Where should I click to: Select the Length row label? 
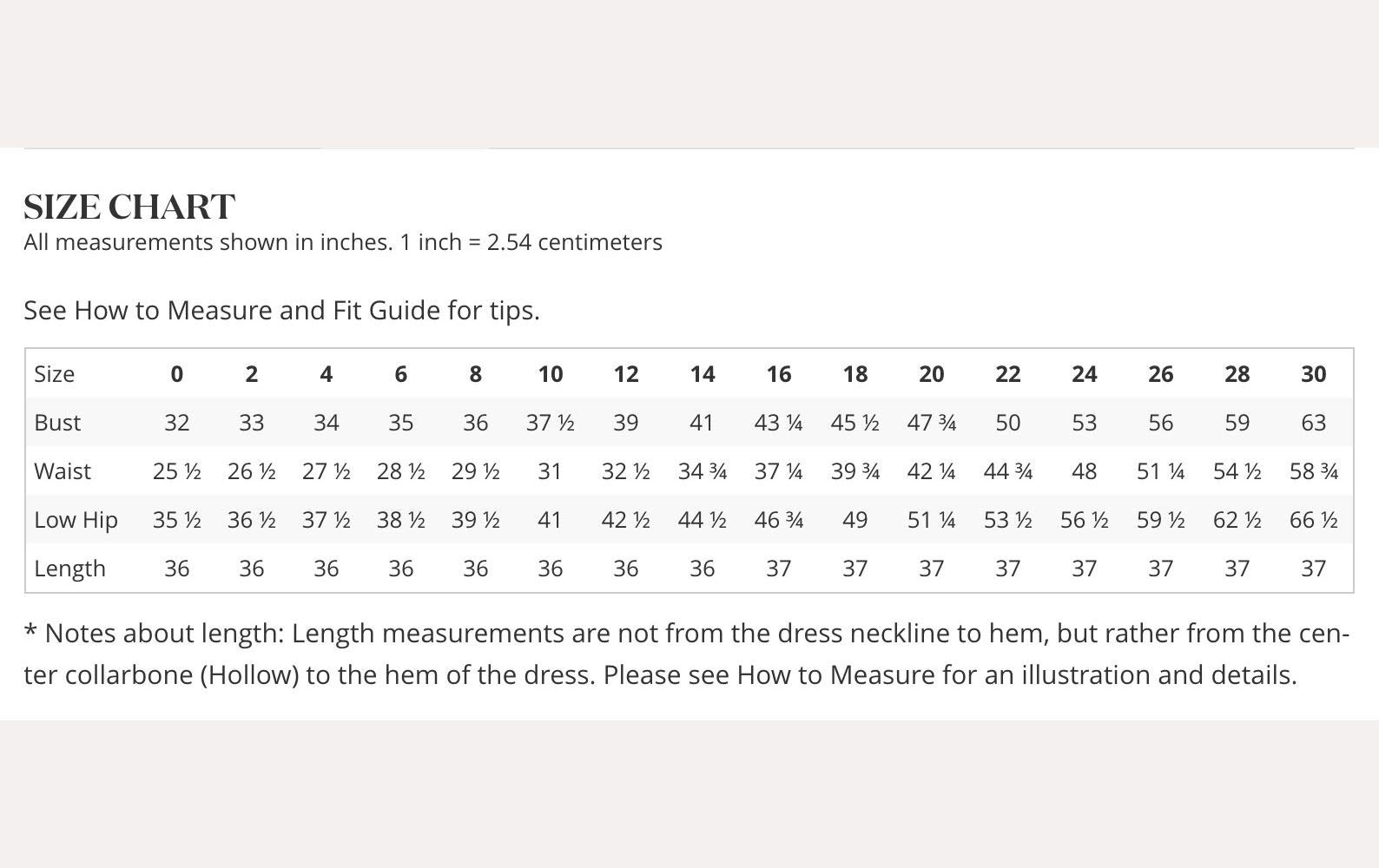pyautogui.click(x=69, y=569)
